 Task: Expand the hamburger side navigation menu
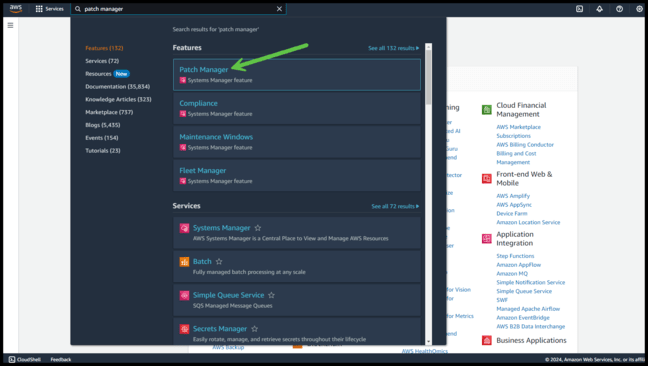coord(10,25)
